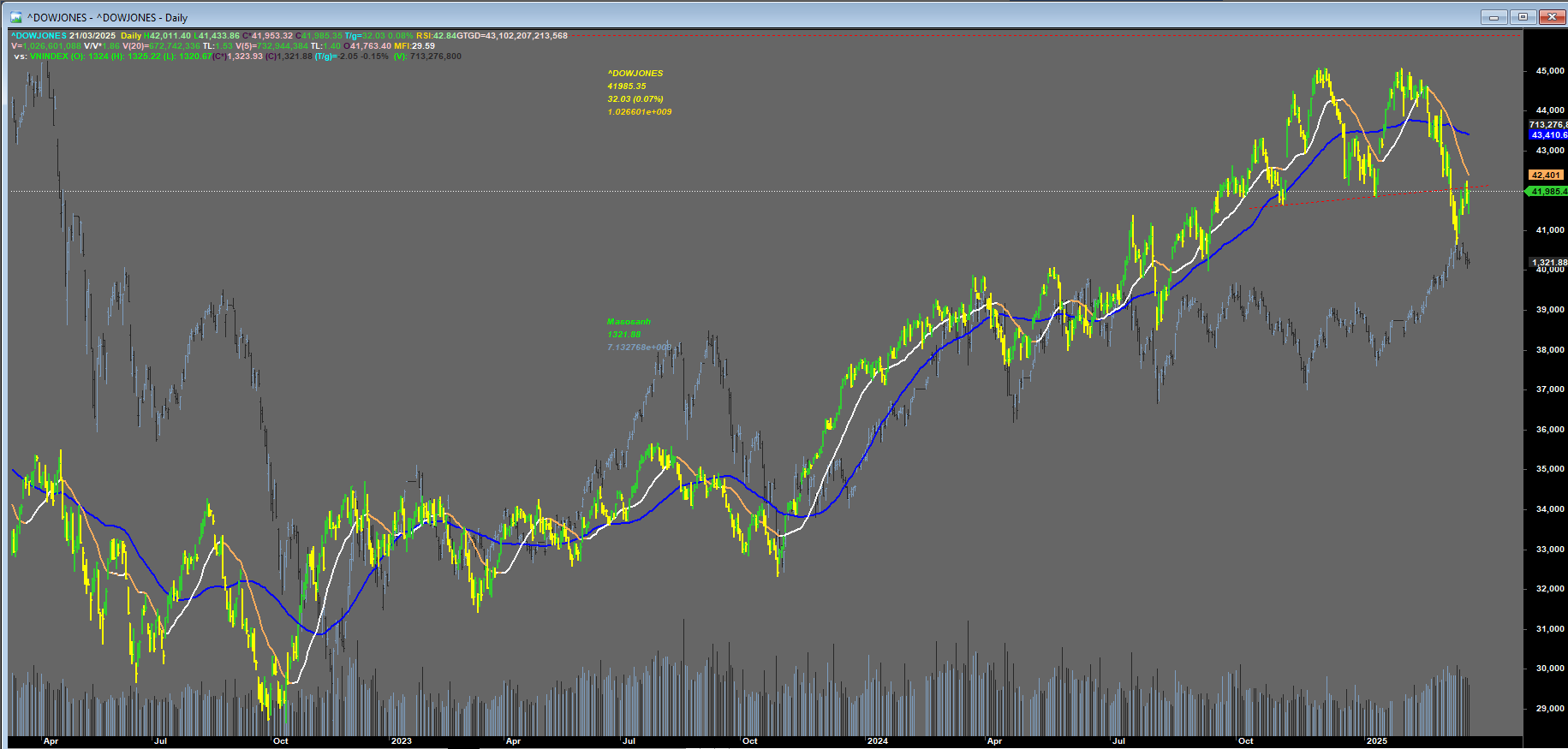
Task: Click the low value L41,433.86 in the header
Action: pos(218,36)
